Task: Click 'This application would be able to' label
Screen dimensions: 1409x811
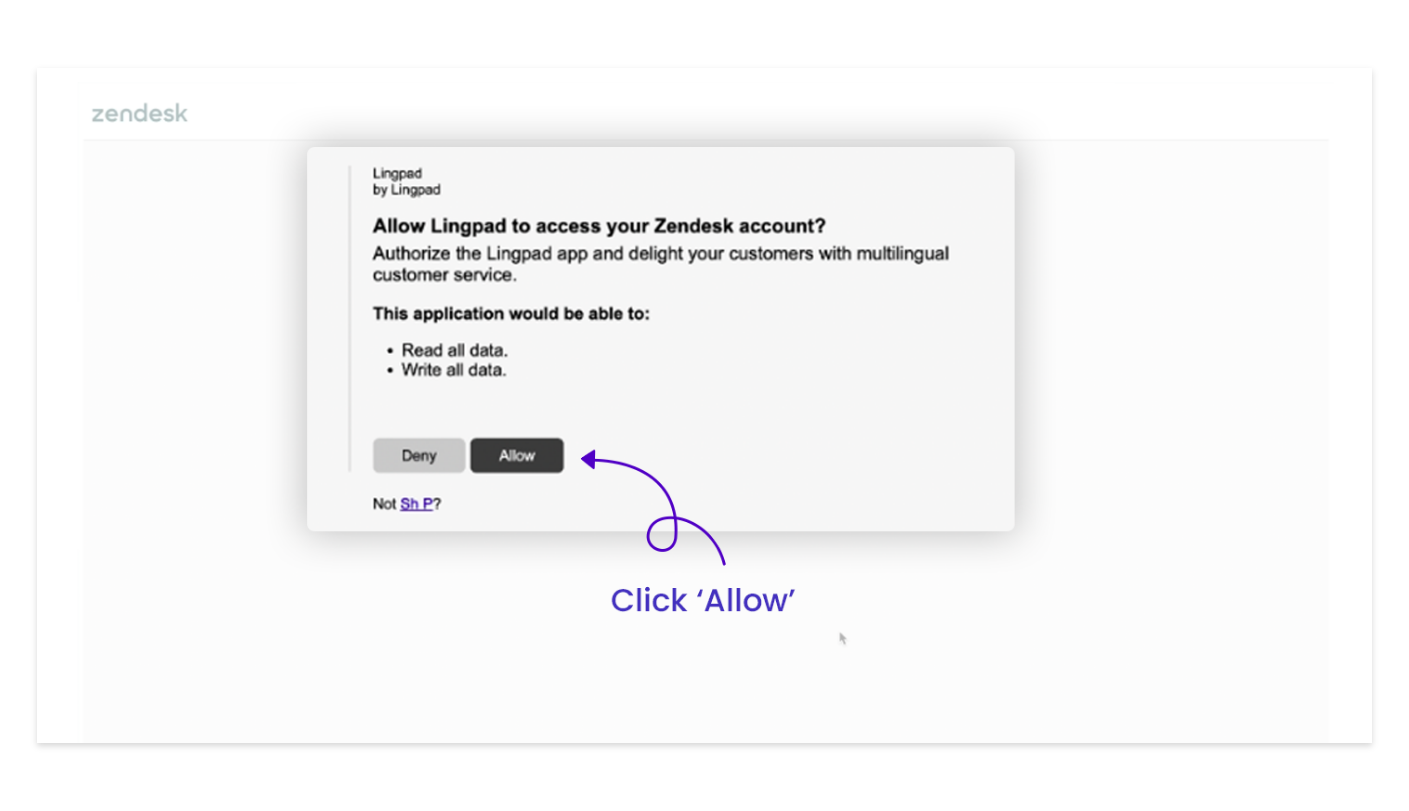Action: 511,314
